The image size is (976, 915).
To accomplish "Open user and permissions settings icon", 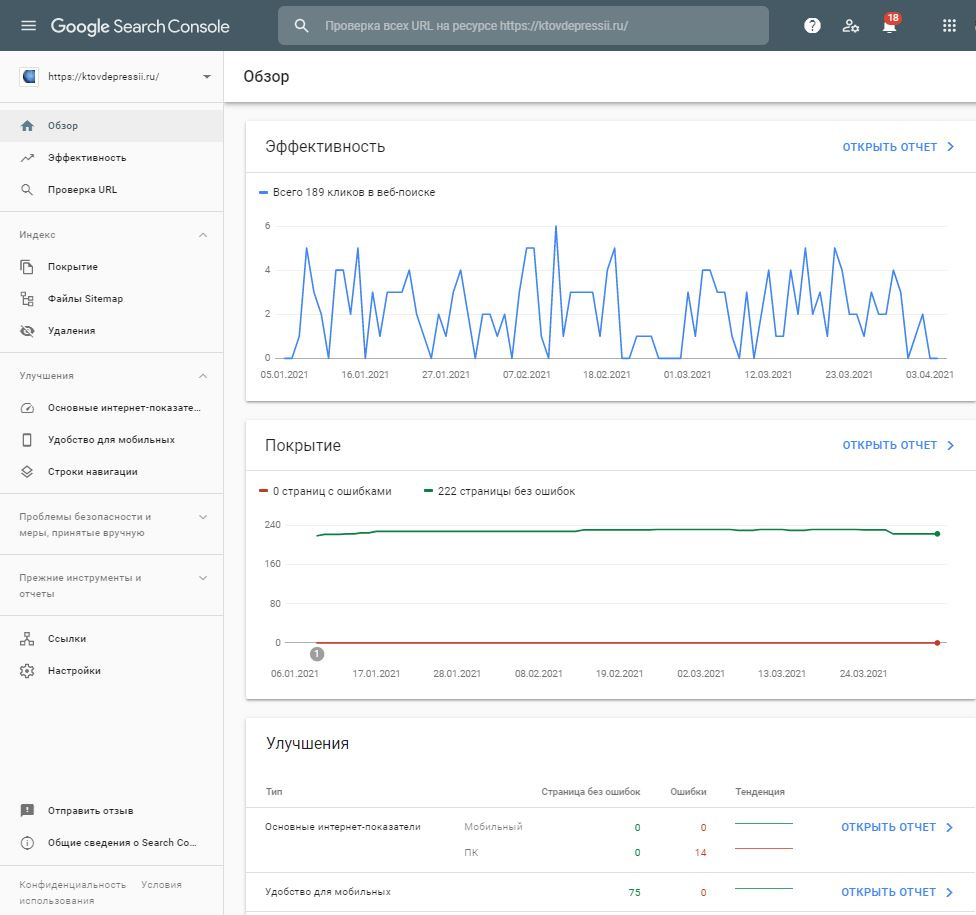I will coord(850,26).
